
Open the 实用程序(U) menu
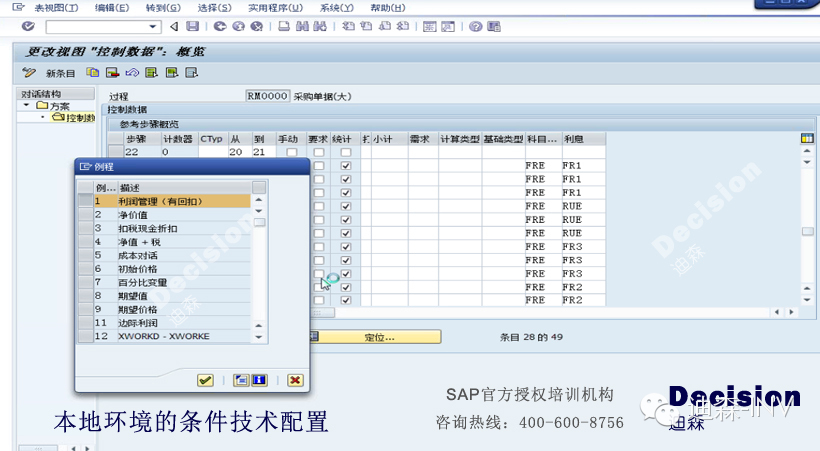coord(275,8)
